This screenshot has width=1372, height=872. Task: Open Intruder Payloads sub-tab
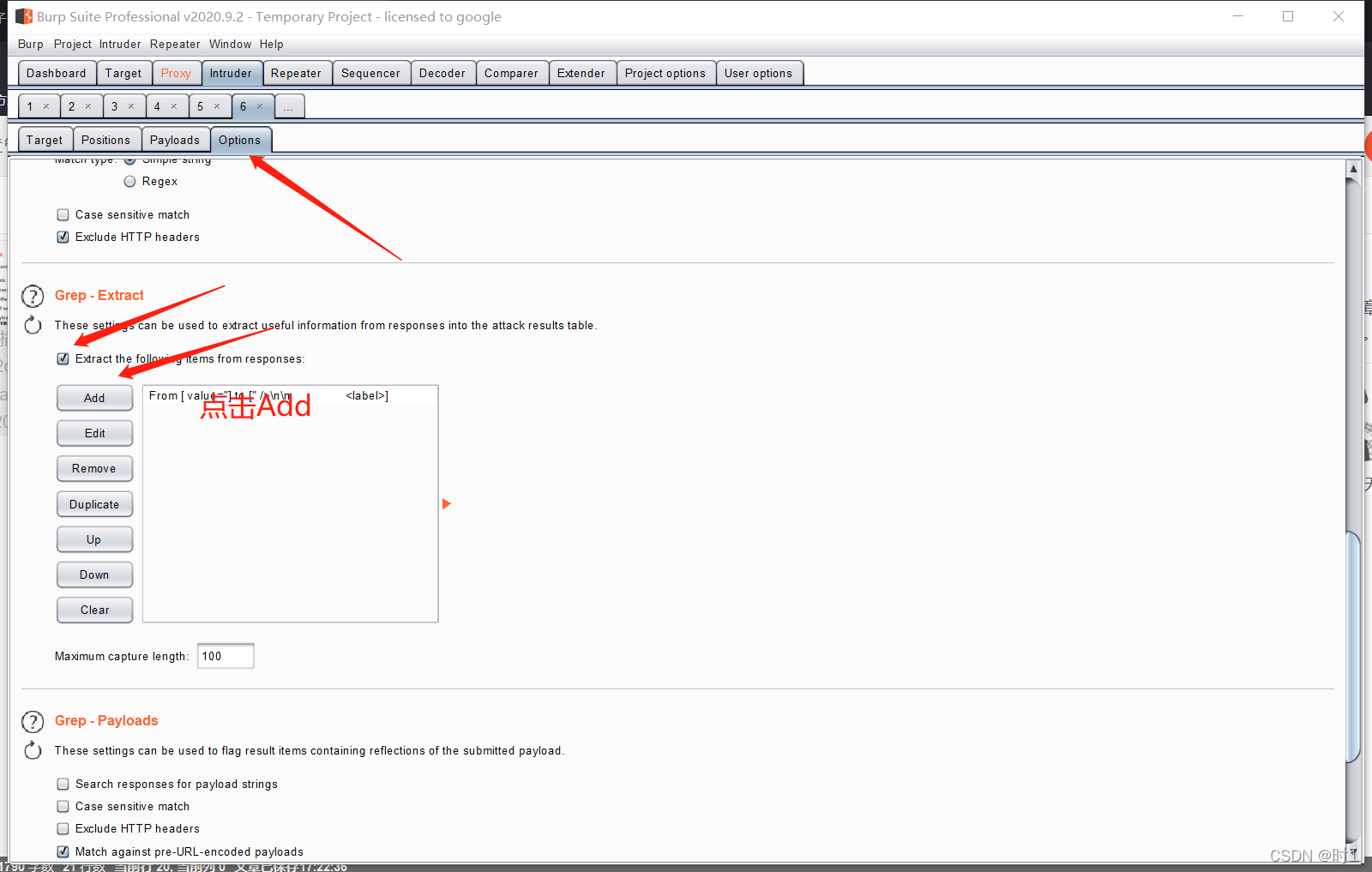(175, 141)
